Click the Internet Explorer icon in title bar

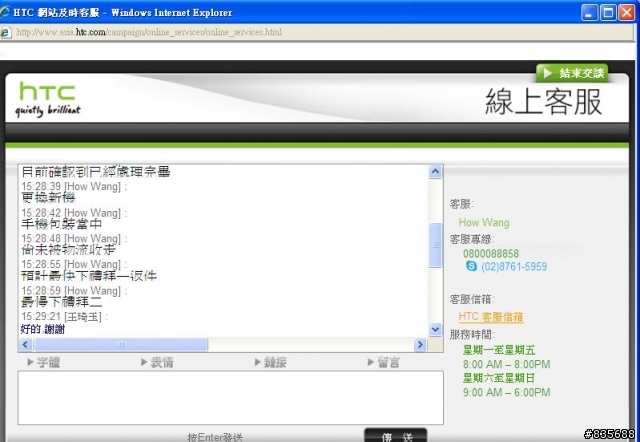[x=4, y=12]
